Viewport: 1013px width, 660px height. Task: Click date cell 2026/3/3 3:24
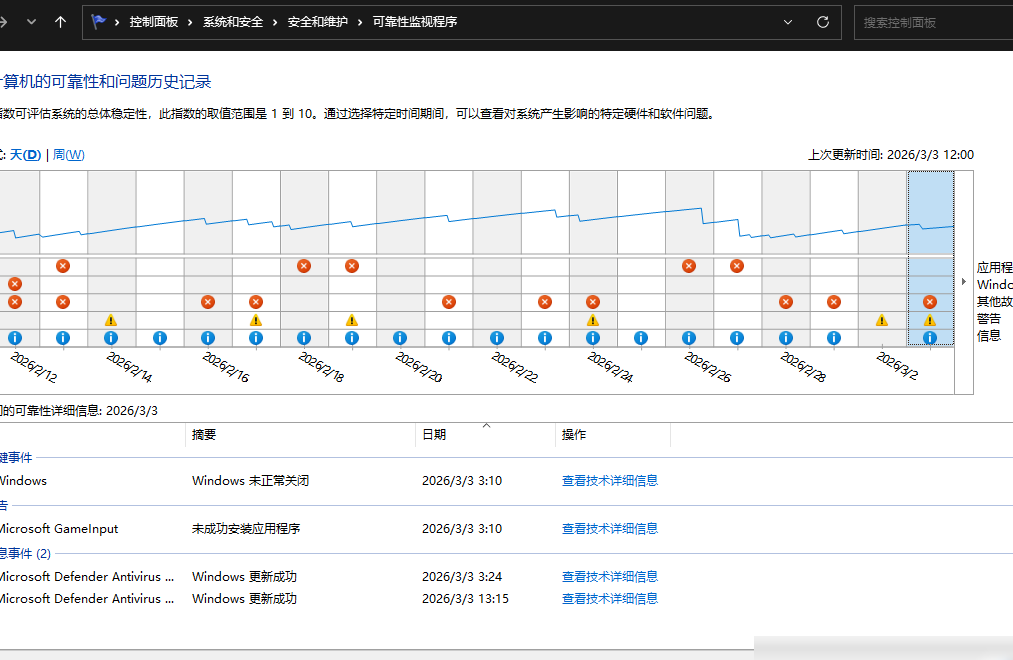click(x=462, y=576)
